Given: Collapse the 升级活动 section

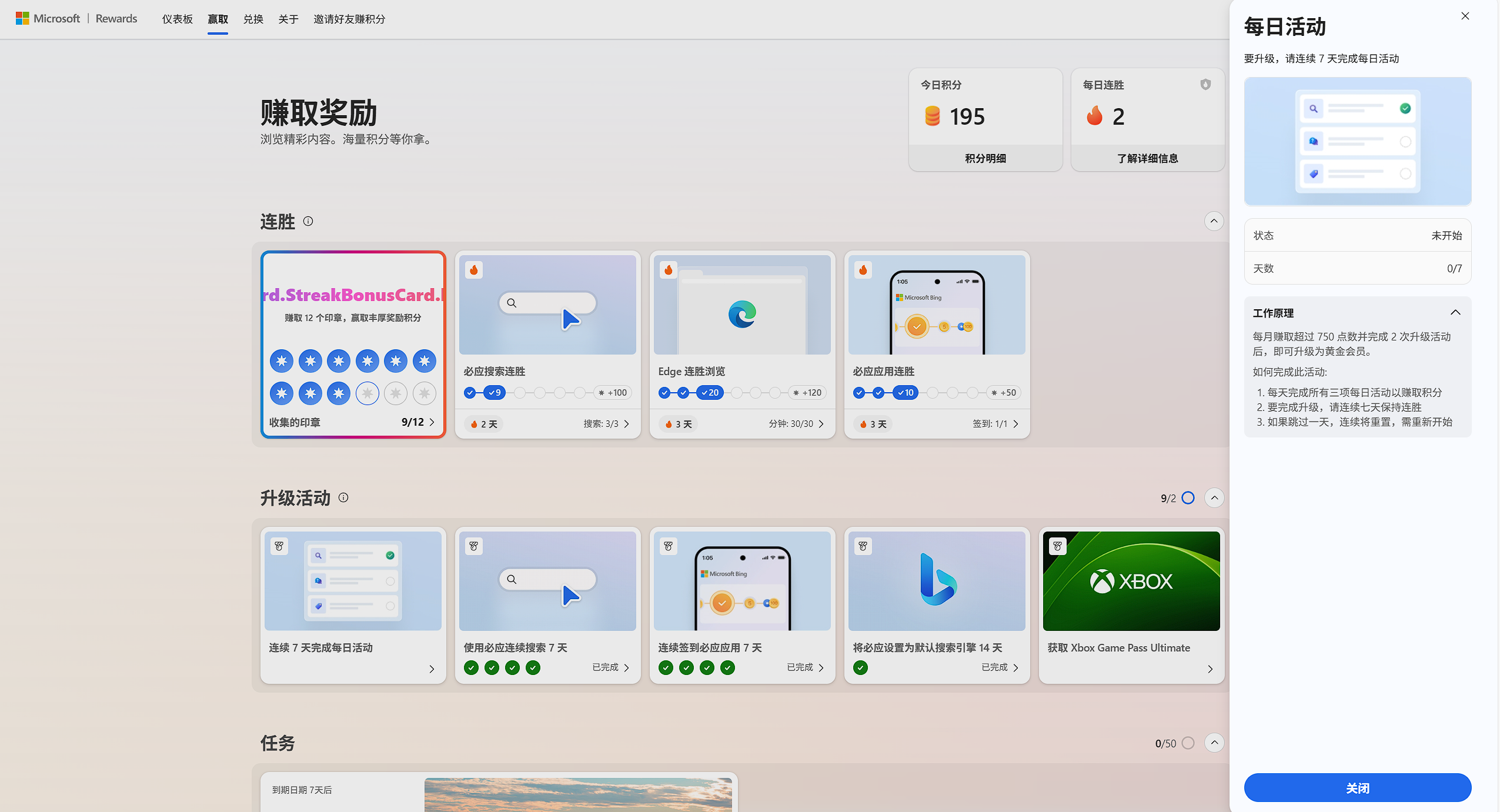Looking at the screenshot, I should [x=1214, y=498].
